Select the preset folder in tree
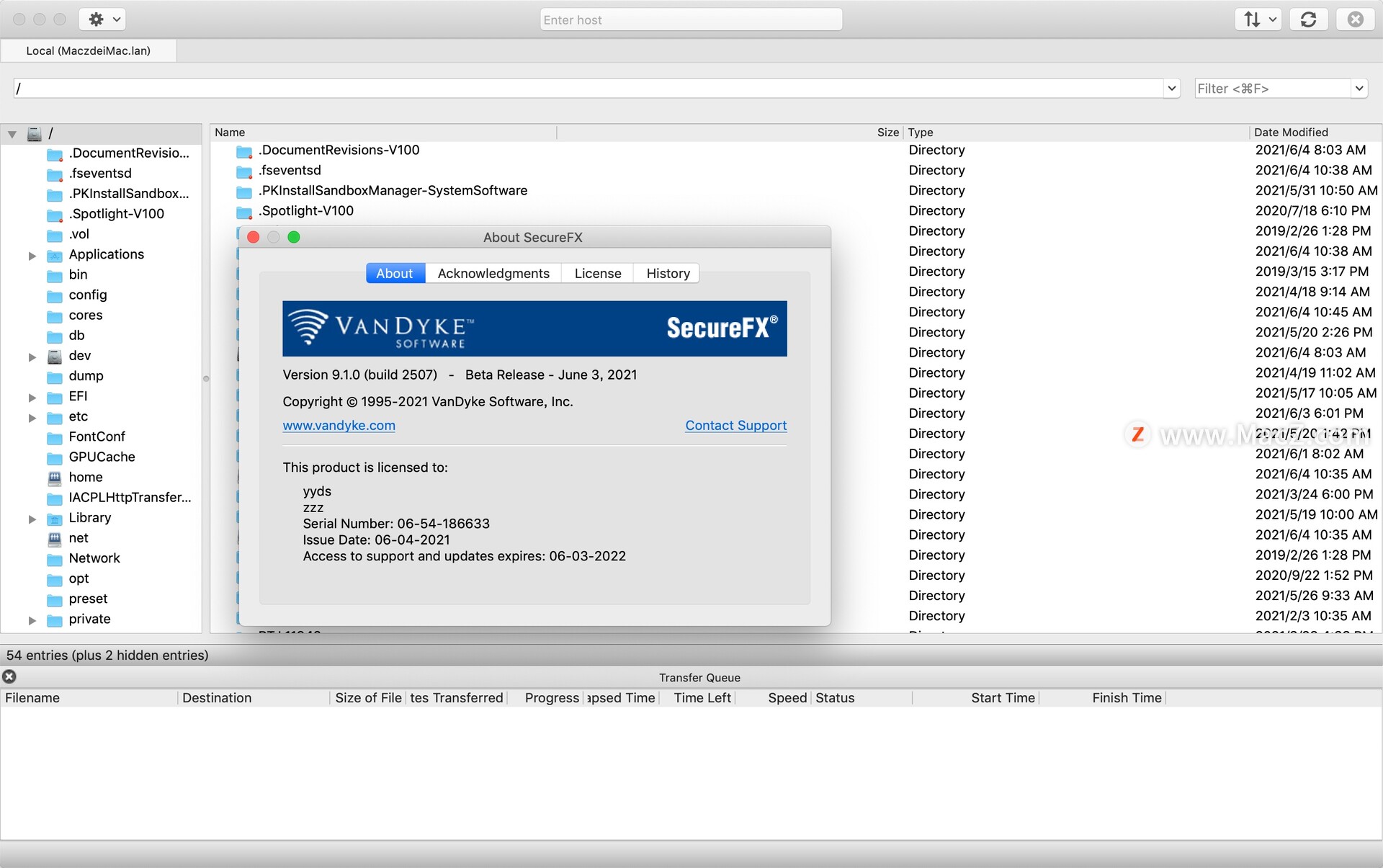 click(88, 599)
